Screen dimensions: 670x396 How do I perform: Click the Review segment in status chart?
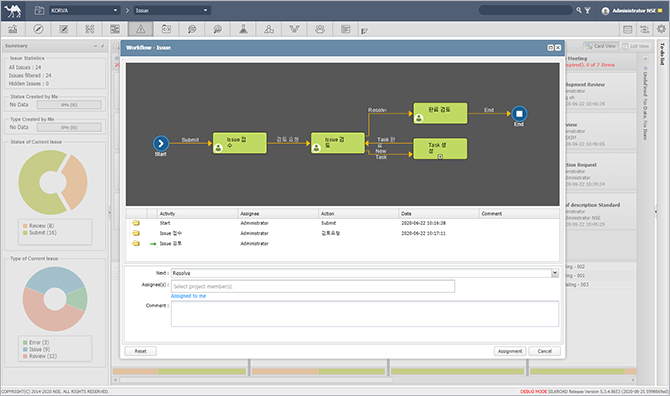76,181
